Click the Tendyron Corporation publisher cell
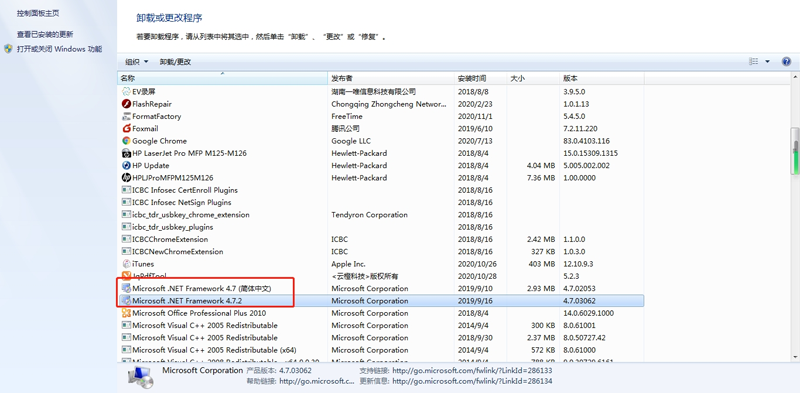 click(369, 215)
